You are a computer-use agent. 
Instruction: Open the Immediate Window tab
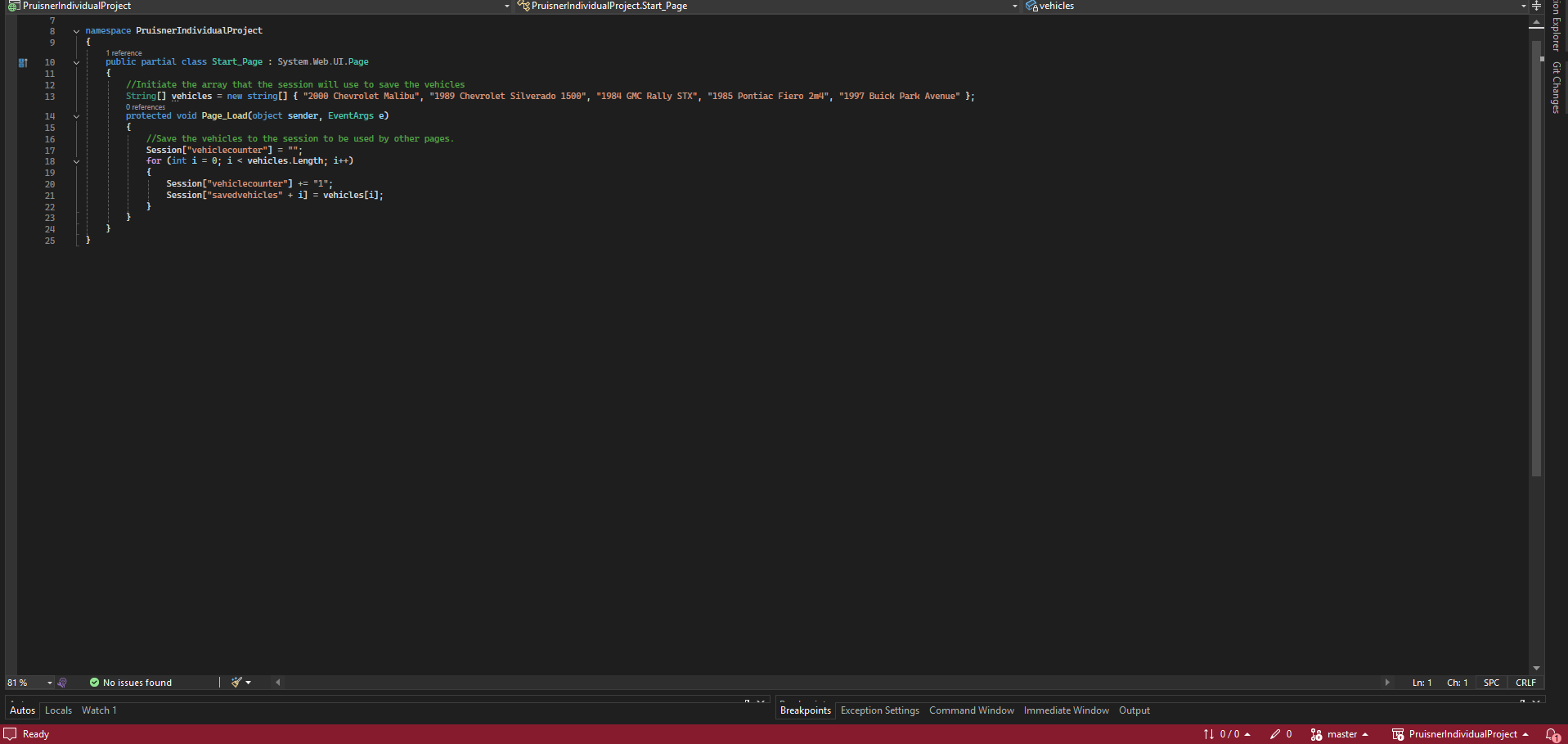pos(1067,710)
